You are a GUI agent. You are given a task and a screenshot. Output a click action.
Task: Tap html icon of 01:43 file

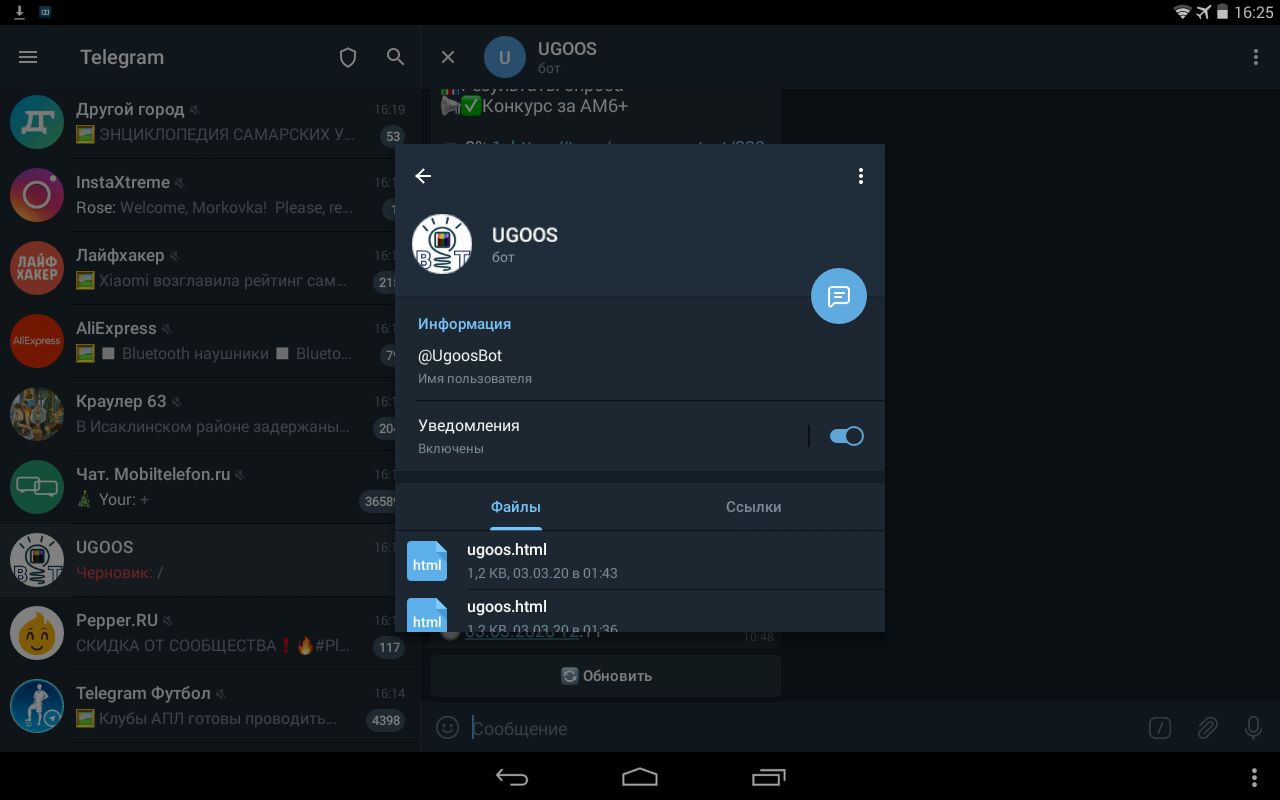point(427,561)
